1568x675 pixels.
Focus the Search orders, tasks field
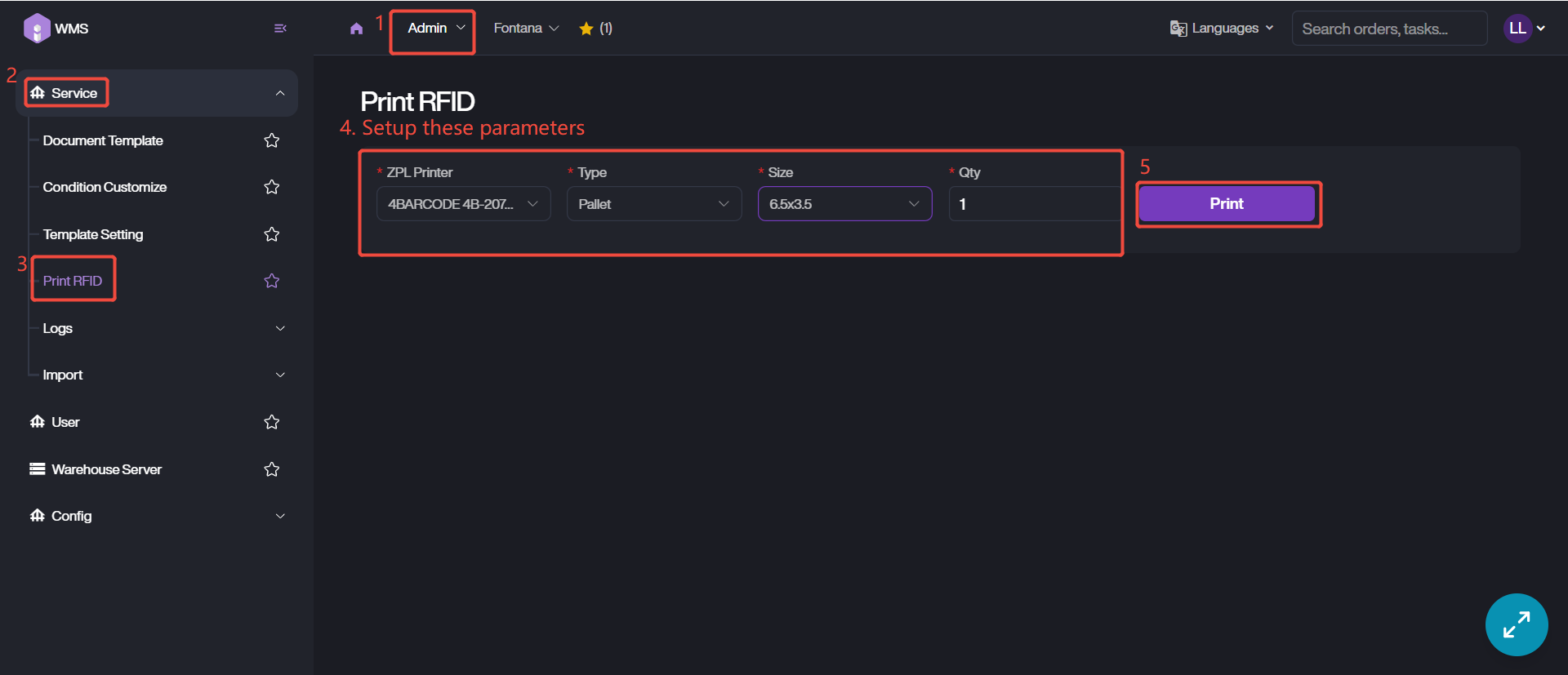(1388, 29)
